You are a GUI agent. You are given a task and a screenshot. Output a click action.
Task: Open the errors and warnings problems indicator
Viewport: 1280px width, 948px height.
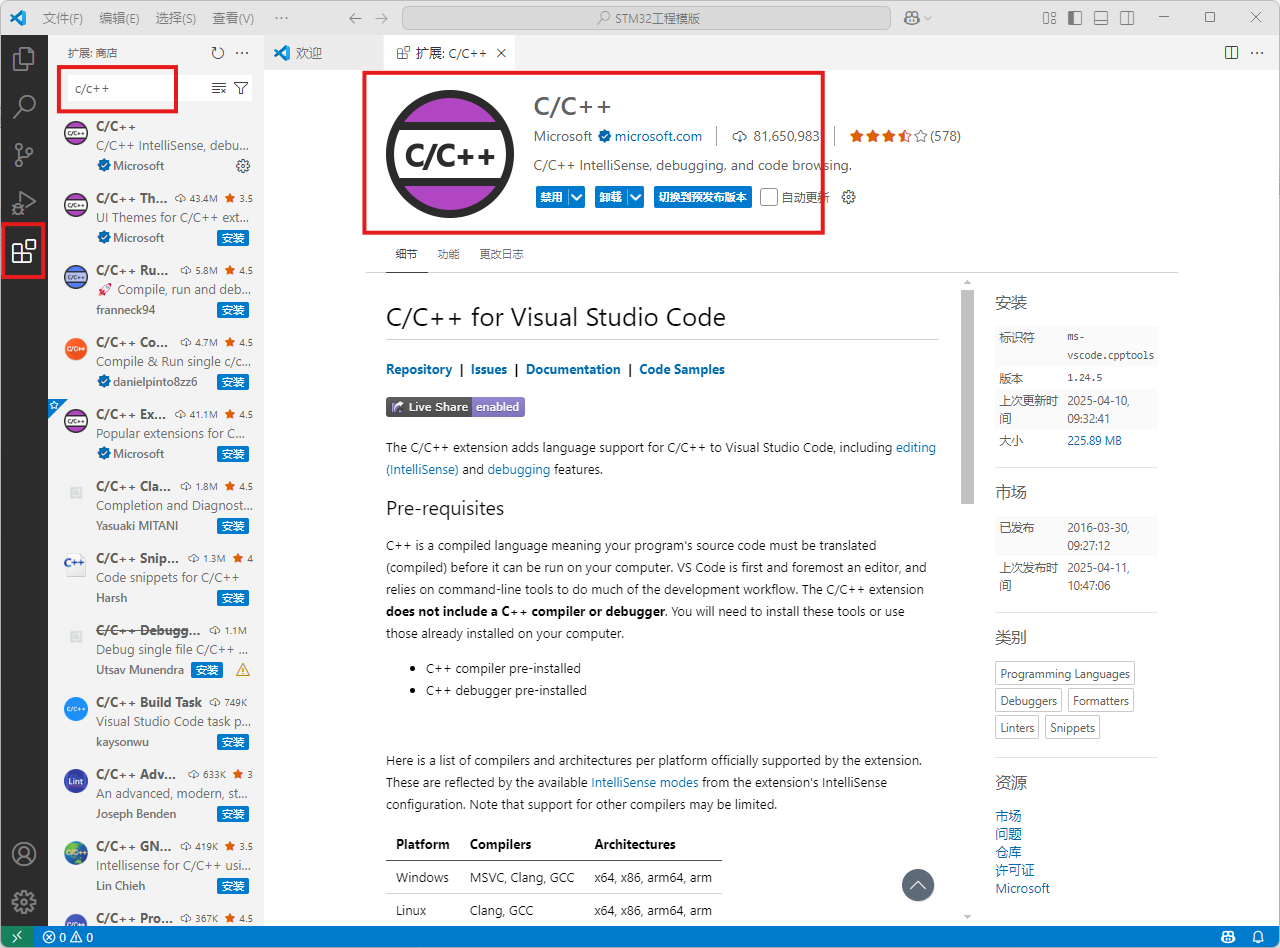(68, 937)
